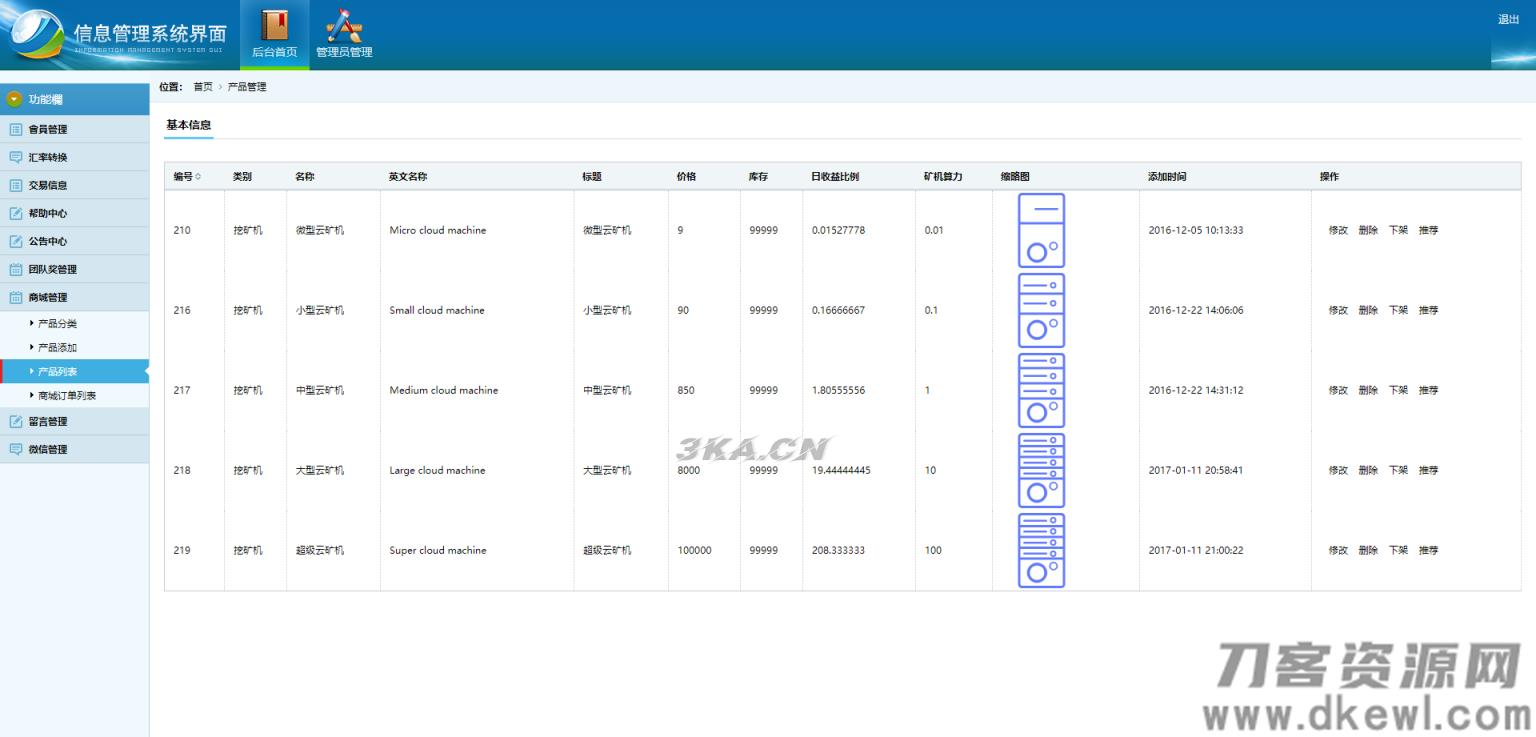
Task: Open 团队奖管理 in the sidebar
Action: coord(74,269)
